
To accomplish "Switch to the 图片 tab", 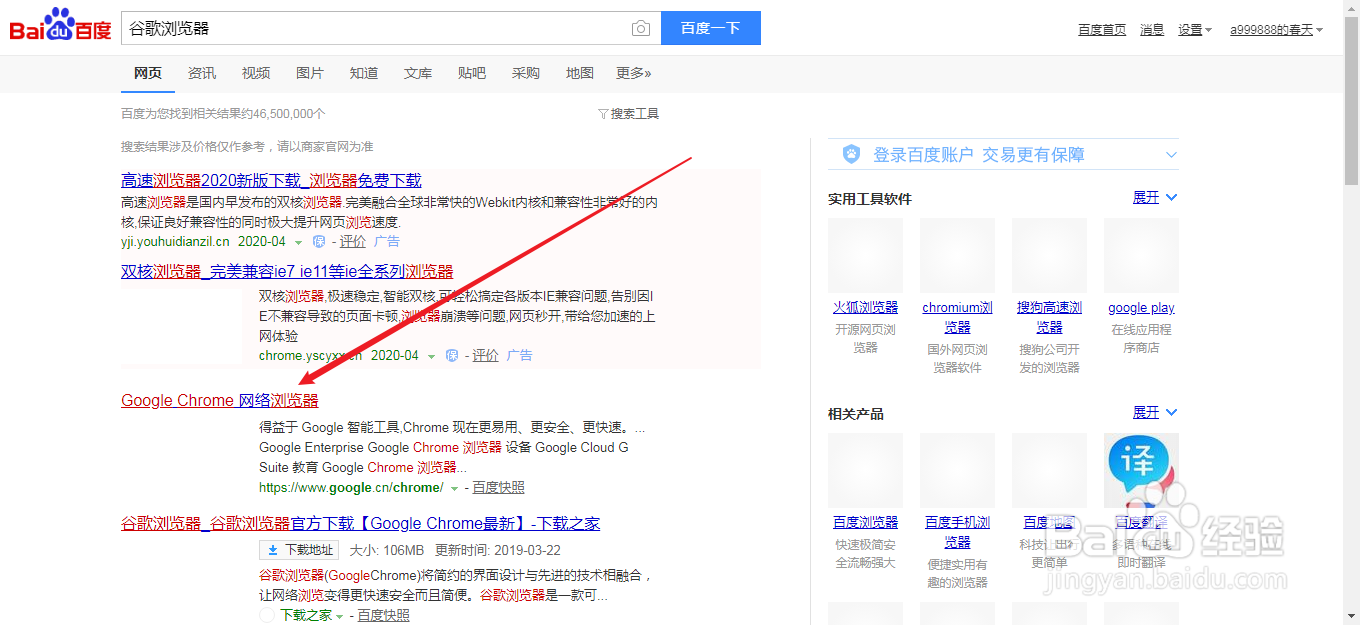I will click(310, 73).
